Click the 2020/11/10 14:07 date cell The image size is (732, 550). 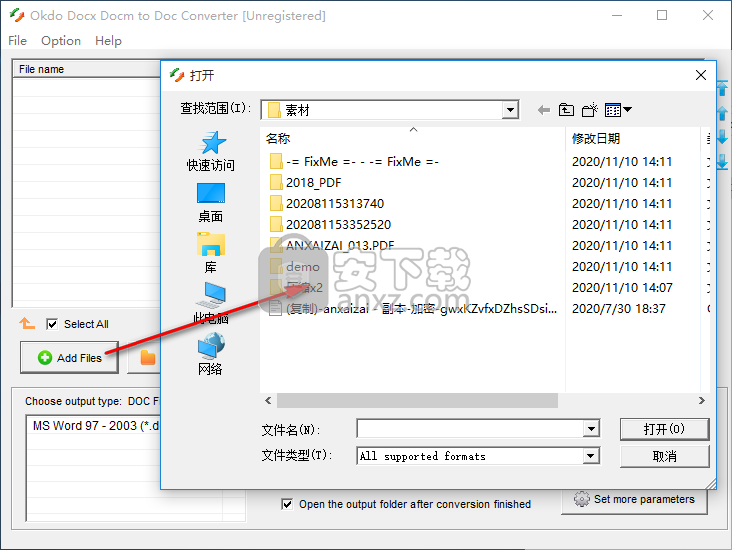tap(622, 288)
